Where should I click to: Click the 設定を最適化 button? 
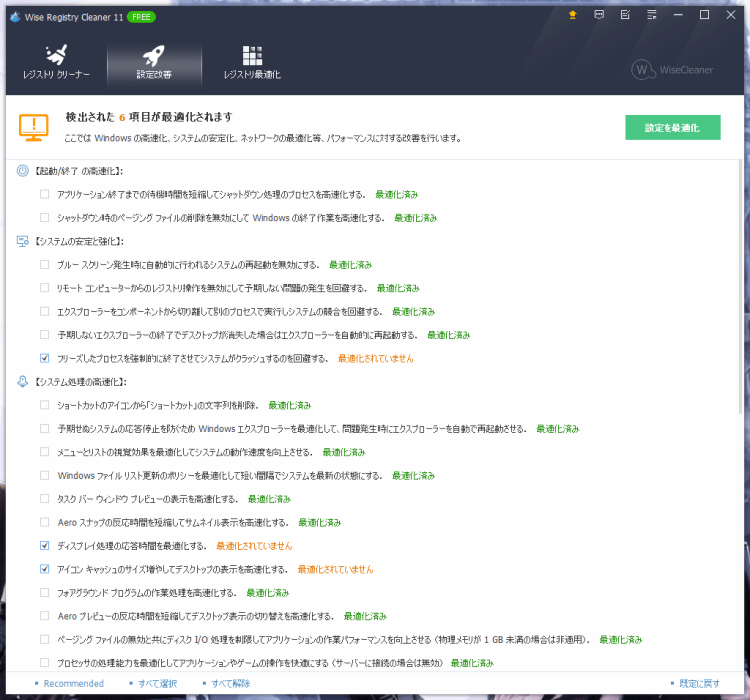(x=673, y=127)
